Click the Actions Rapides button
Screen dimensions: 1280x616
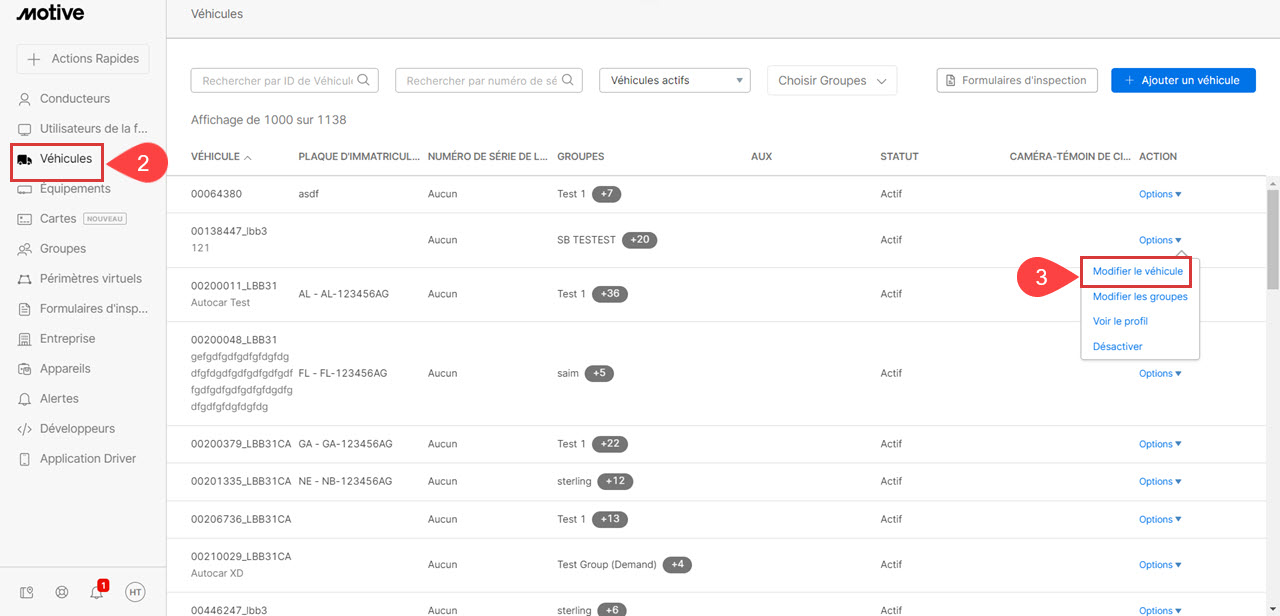coord(83,59)
